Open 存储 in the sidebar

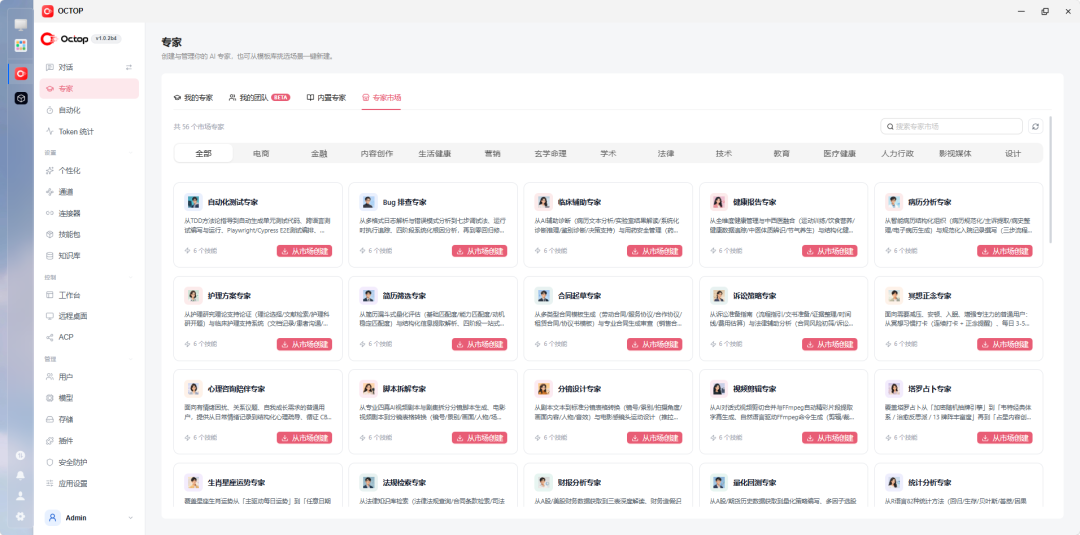point(89,419)
